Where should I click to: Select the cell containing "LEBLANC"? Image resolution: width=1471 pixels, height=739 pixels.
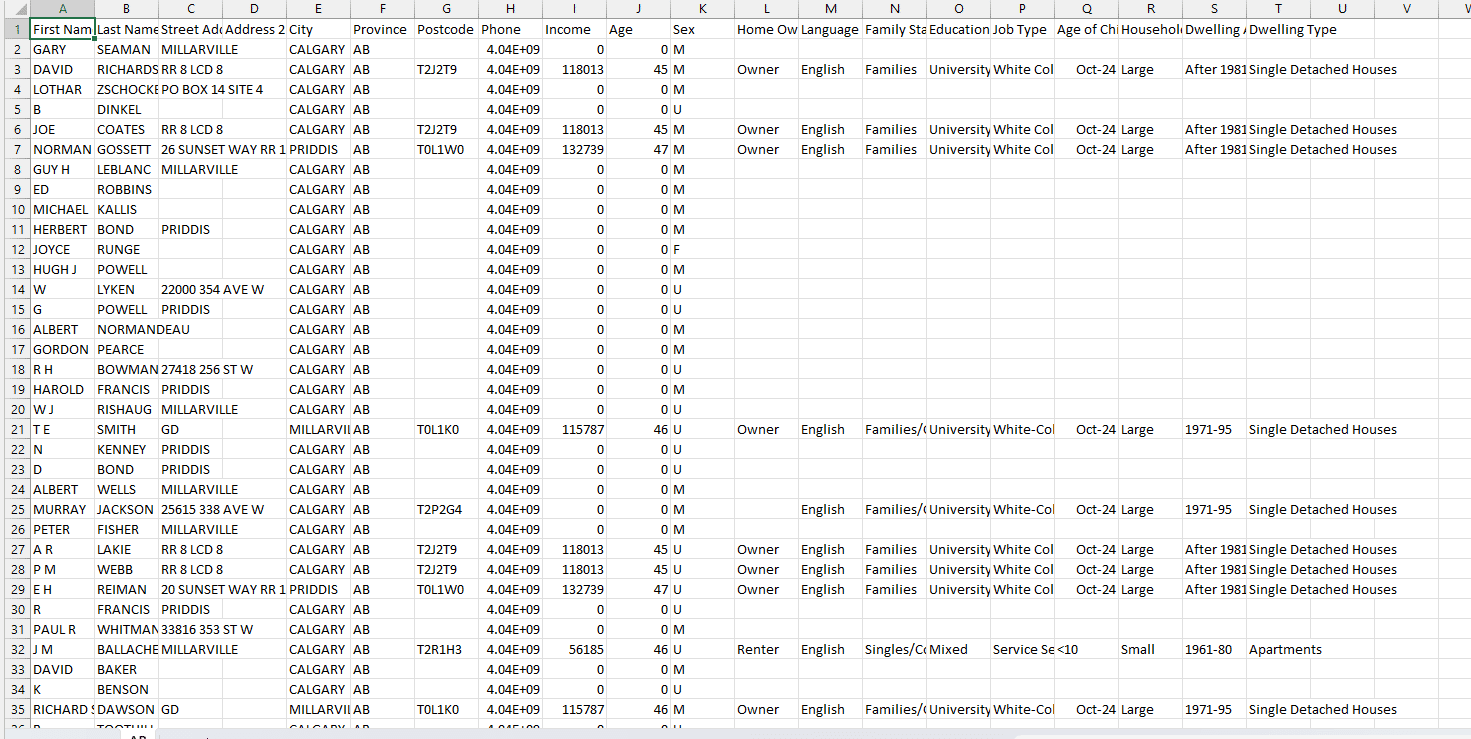tap(127, 169)
